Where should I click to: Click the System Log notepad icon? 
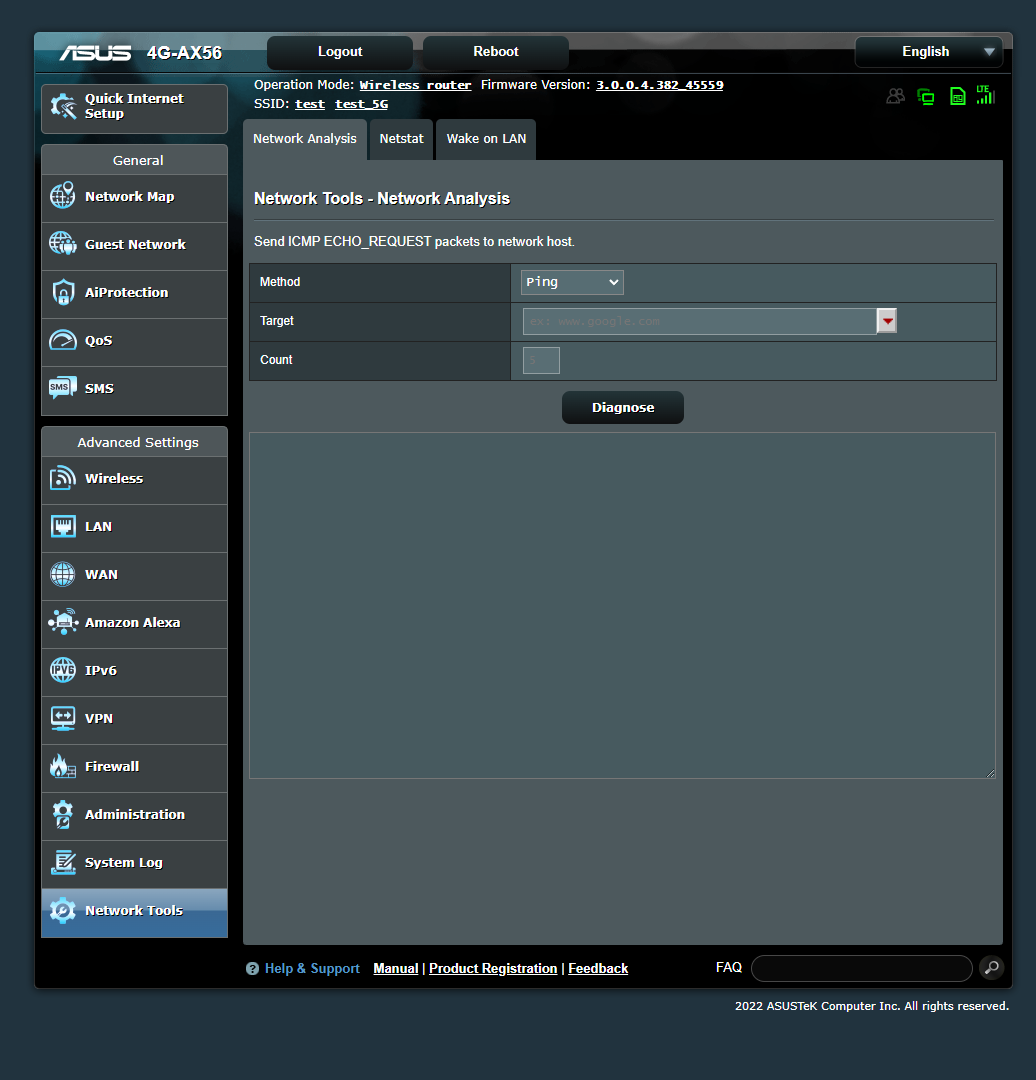(63, 862)
